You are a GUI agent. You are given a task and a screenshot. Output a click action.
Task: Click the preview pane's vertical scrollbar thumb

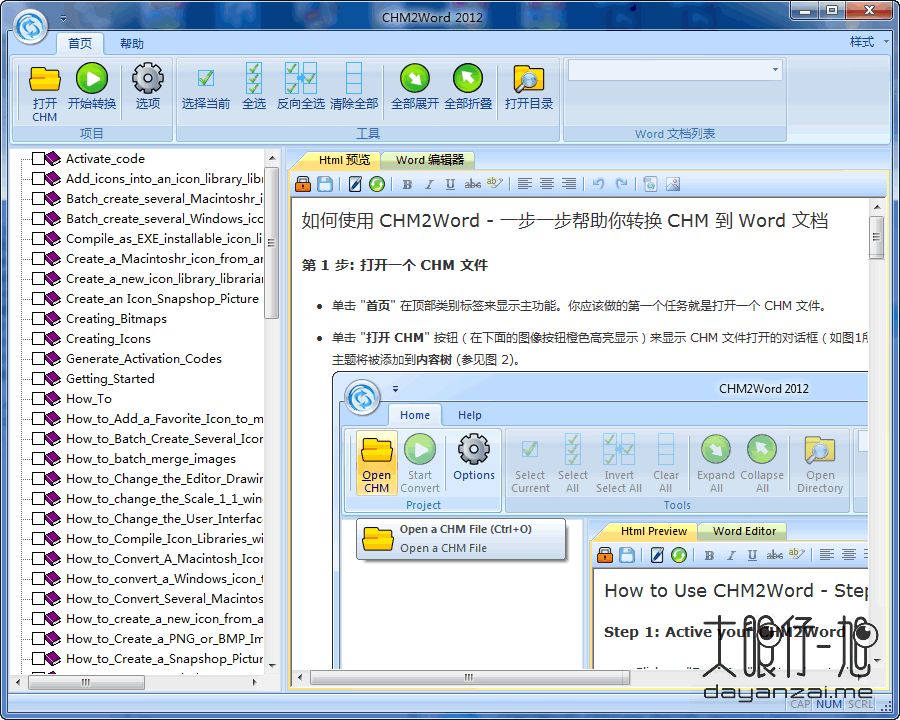[x=876, y=237]
